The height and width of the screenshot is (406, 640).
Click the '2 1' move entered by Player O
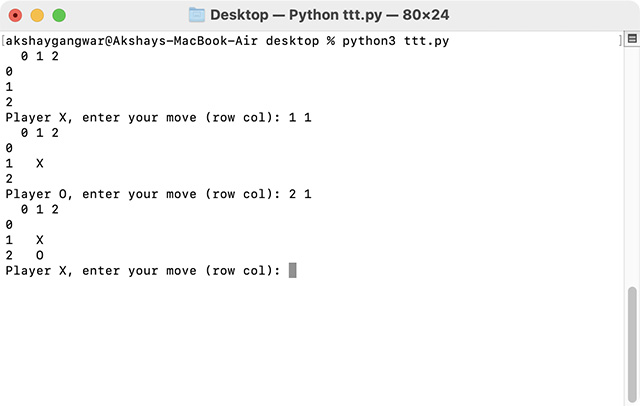[x=300, y=194]
